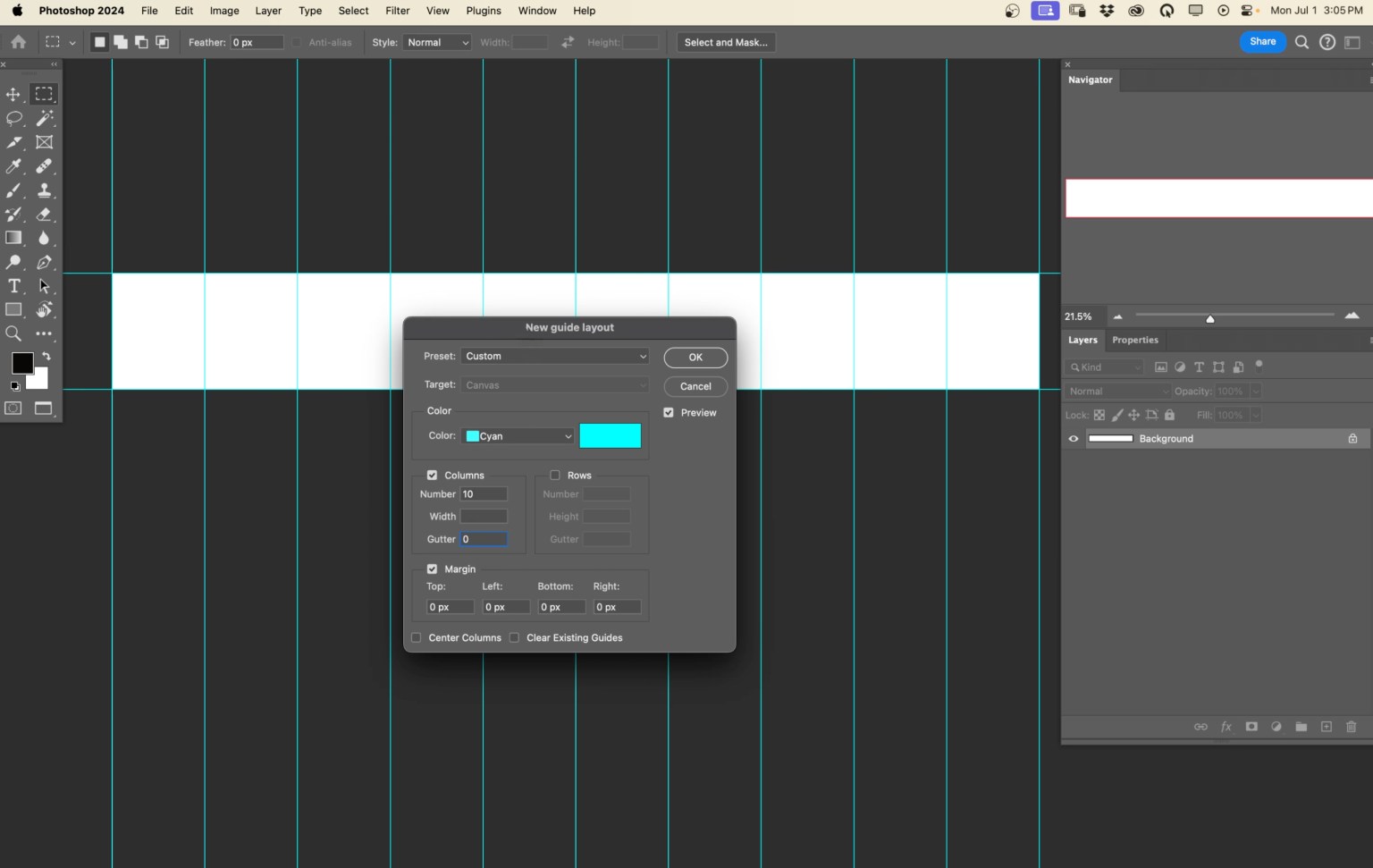Activate the Type tool
The width and height of the screenshot is (1373, 868).
13,286
